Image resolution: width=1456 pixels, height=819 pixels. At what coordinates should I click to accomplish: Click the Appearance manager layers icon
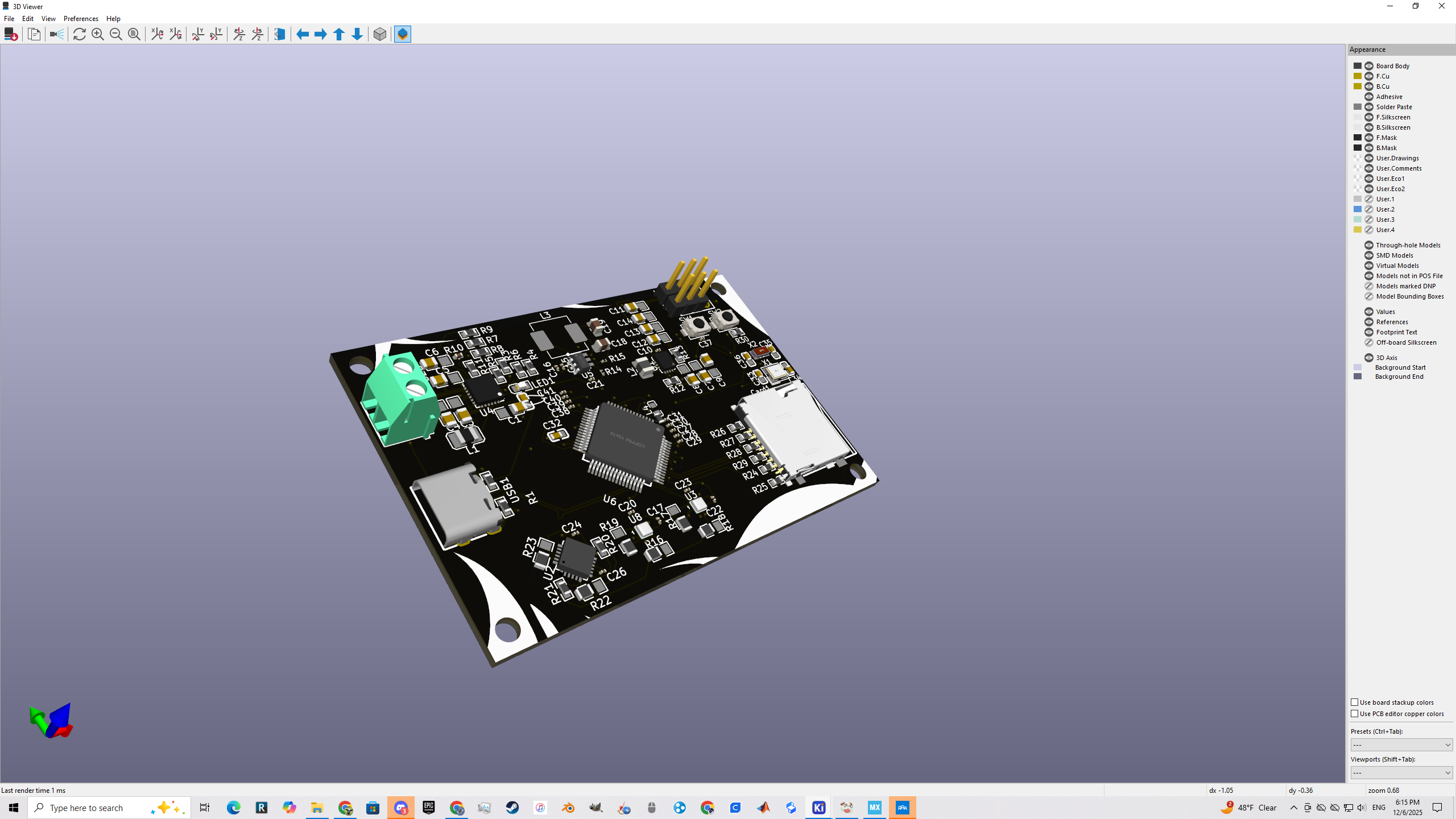403,34
